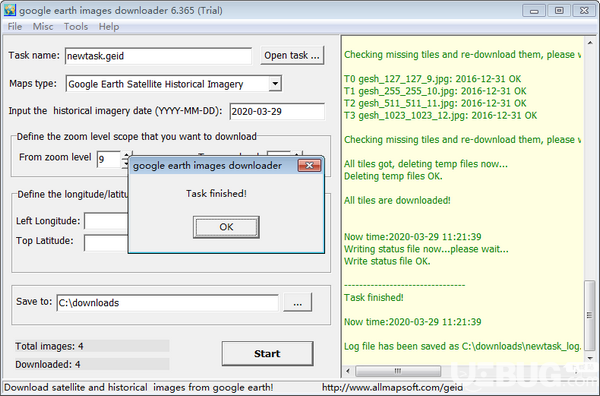Click the From zoom level field
The image size is (600, 396).
pos(109,159)
